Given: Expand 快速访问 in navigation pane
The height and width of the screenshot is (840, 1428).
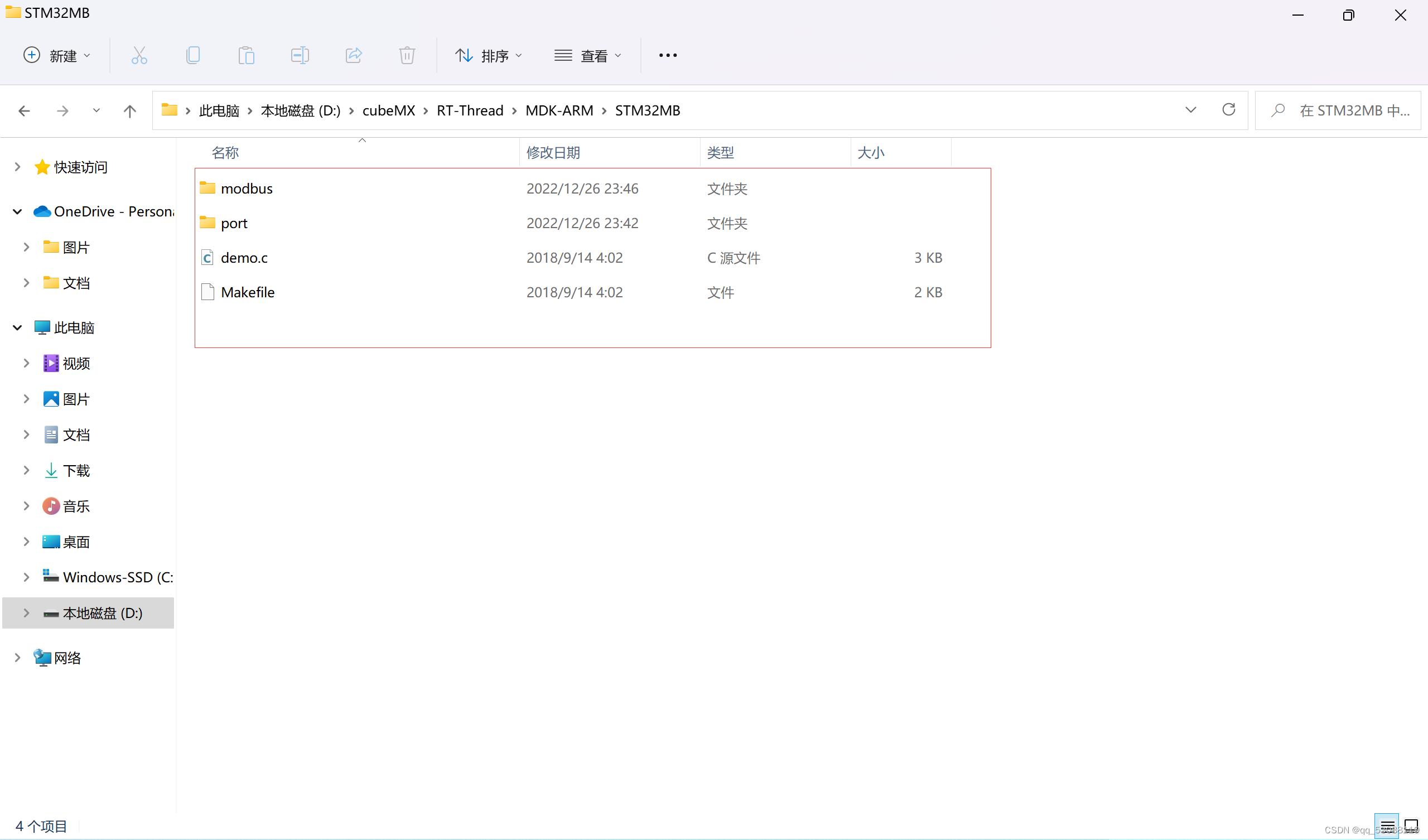Looking at the screenshot, I should pyautogui.click(x=17, y=167).
